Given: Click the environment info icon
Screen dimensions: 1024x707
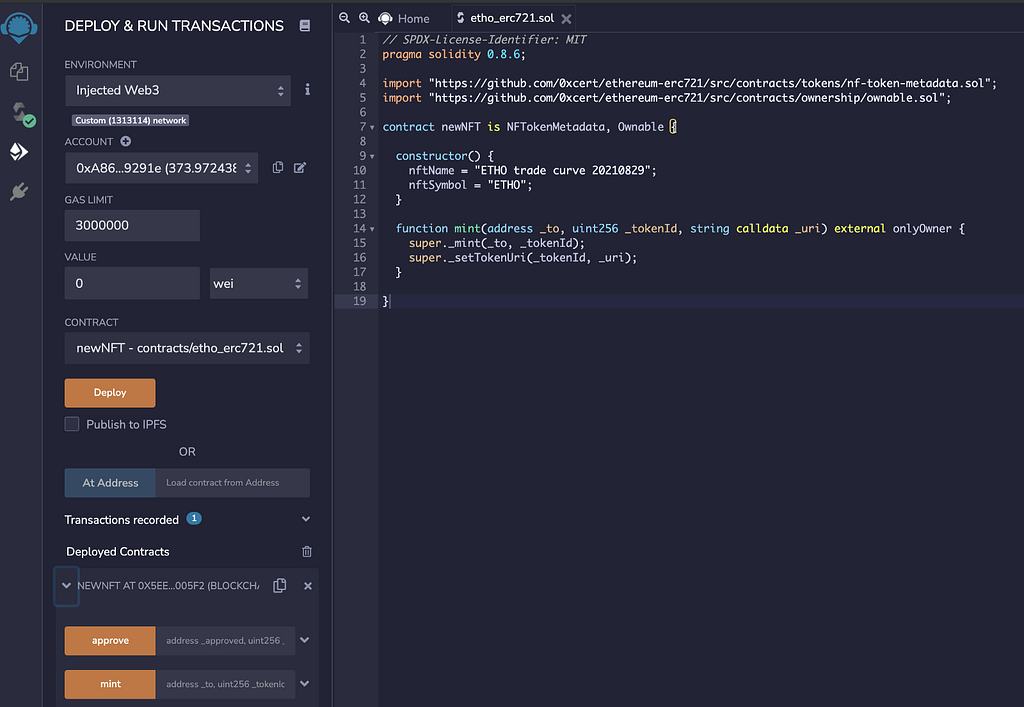Looking at the screenshot, I should (x=307, y=89).
